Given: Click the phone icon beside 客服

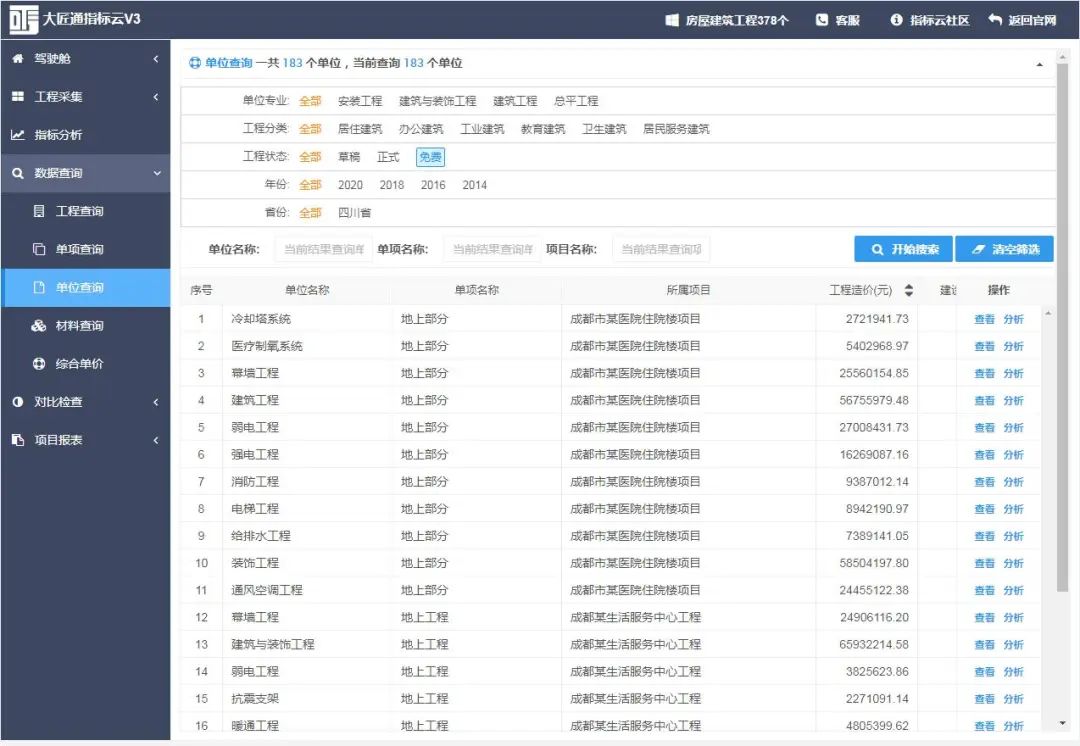Looking at the screenshot, I should (822, 20).
